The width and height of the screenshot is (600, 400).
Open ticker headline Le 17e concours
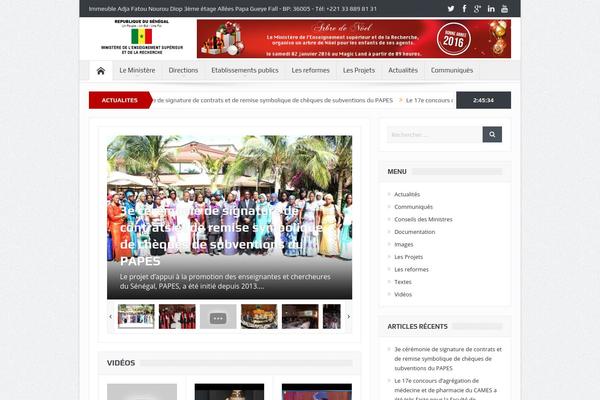pos(429,100)
